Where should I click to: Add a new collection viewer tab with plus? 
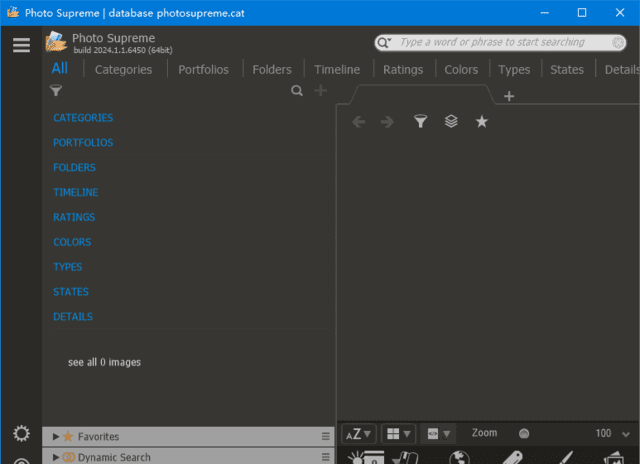click(x=509, y=96)
